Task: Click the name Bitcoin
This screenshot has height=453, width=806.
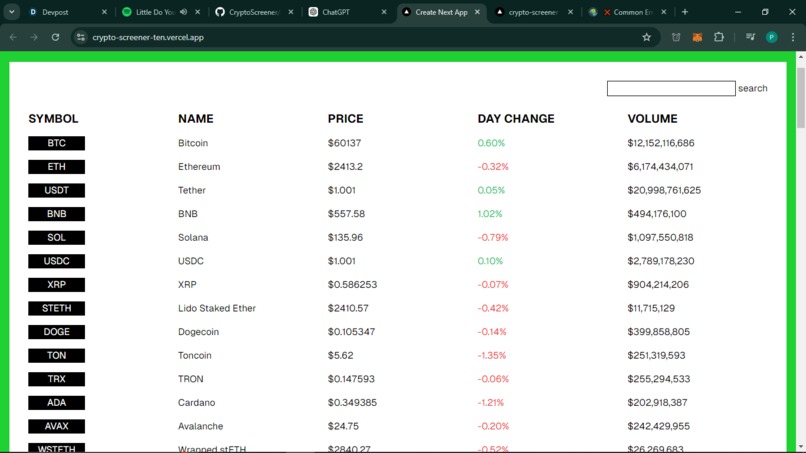Action: pyautogui.click(x=193, y=143)
